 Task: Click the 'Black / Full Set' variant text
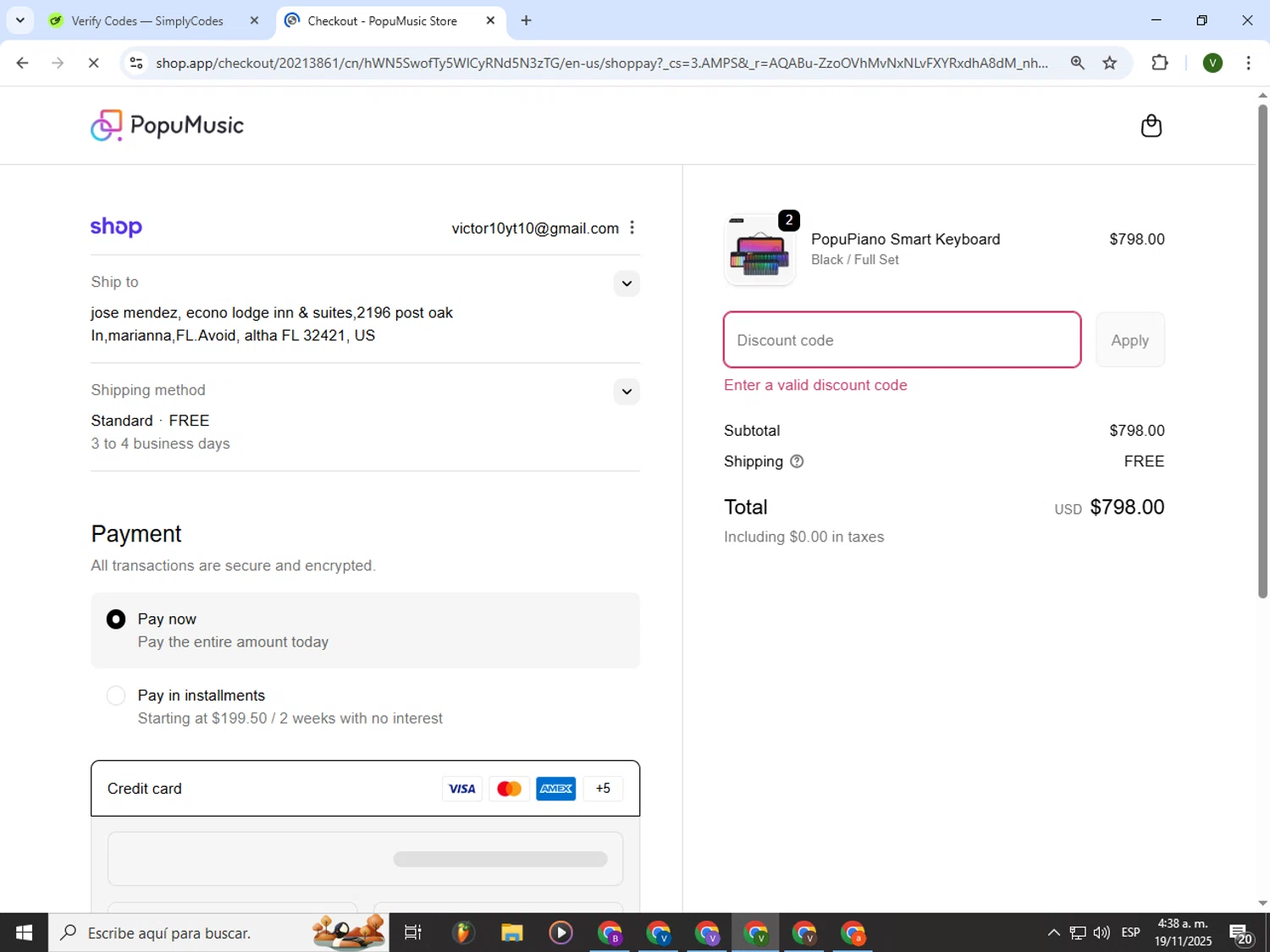(855, 260)
